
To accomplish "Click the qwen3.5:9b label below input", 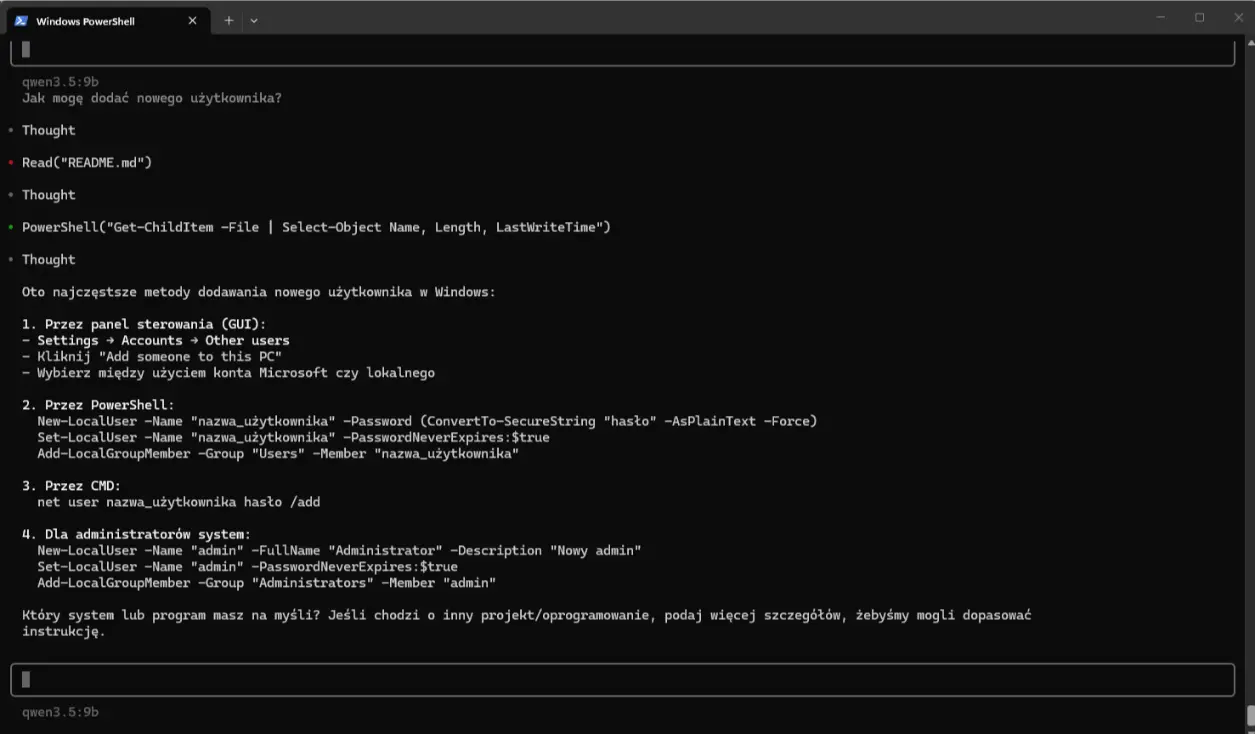I will tap(60, 712).
